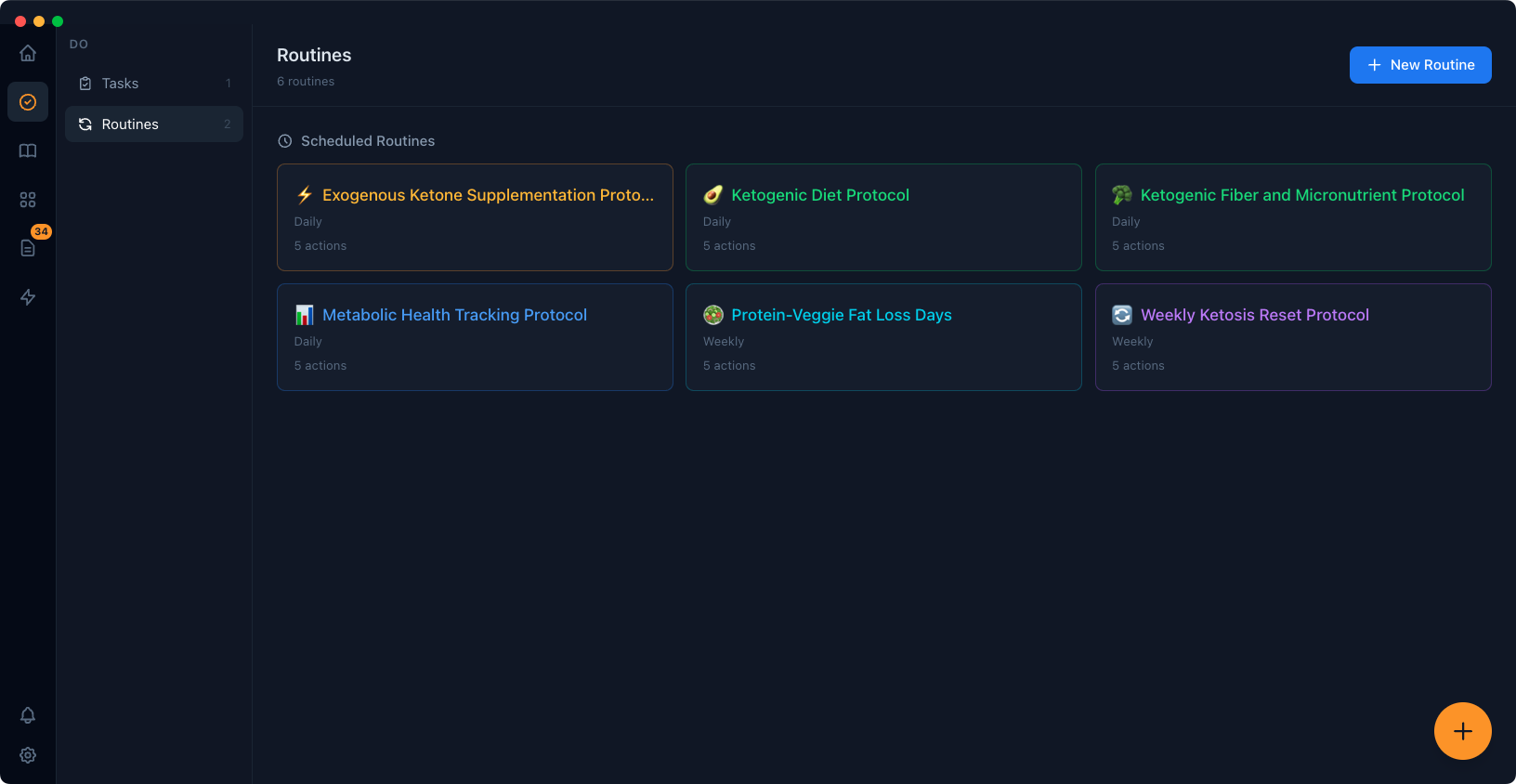Open the Ketogenic Diet Protocol card
Screen dimensions: 1516x784
coord(883,217)
